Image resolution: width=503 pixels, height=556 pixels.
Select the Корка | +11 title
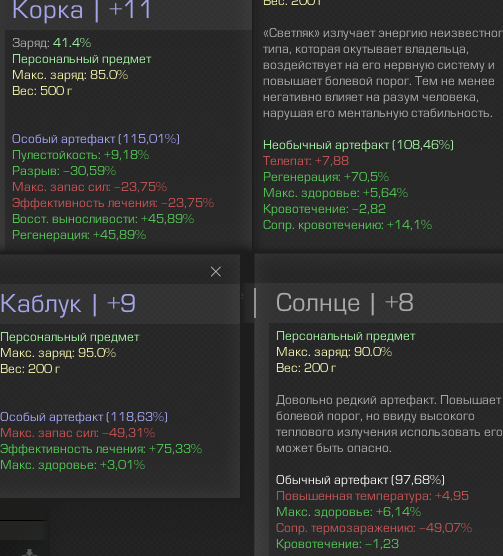pos(82,10)
